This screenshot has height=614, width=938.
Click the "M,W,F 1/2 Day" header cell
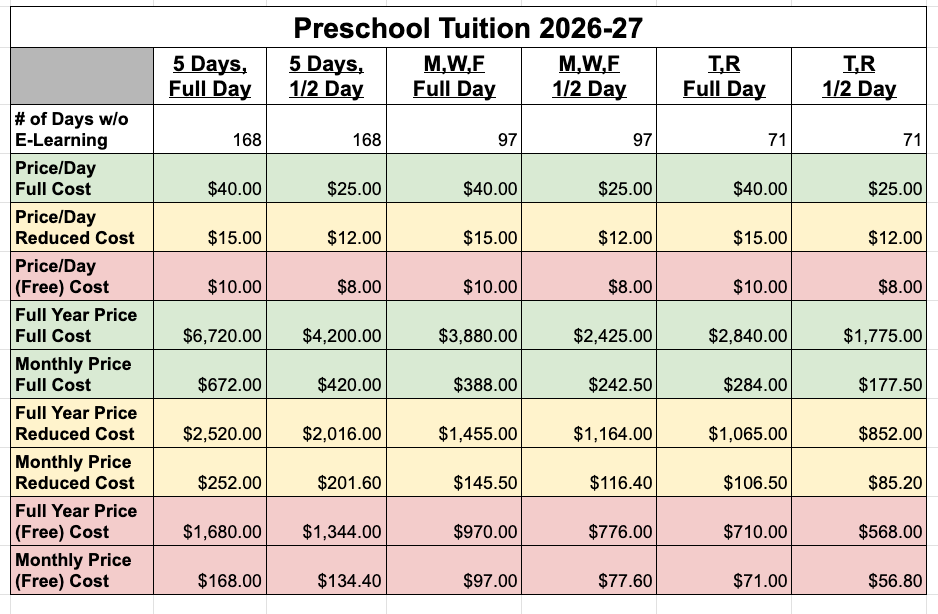pyautogui.click(x=589, y=76)
